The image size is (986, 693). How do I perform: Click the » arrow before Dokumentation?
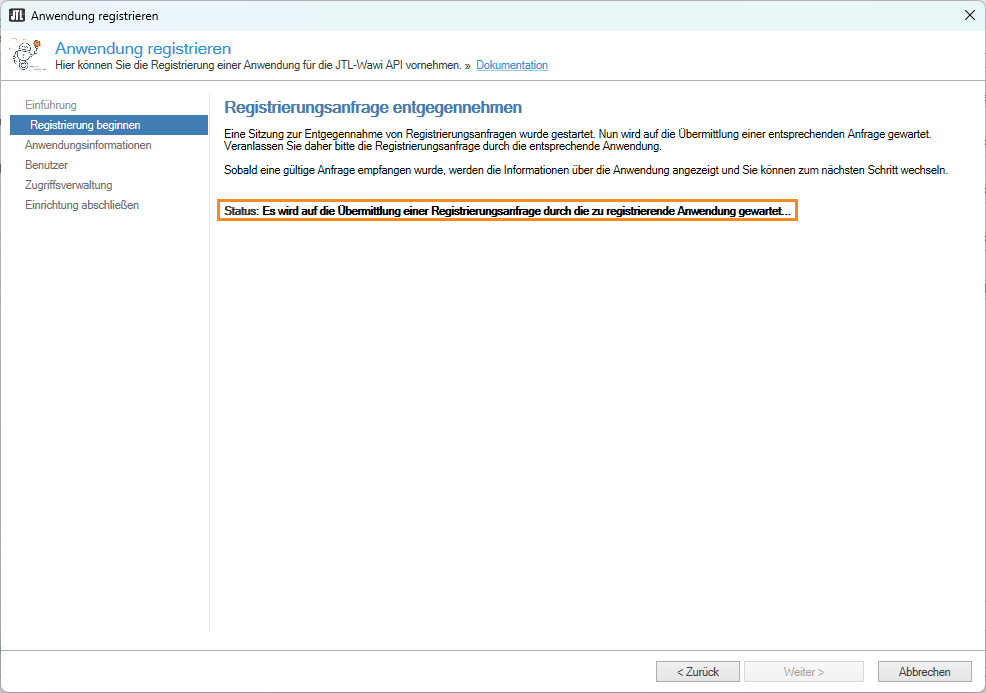tap(468, 65)
